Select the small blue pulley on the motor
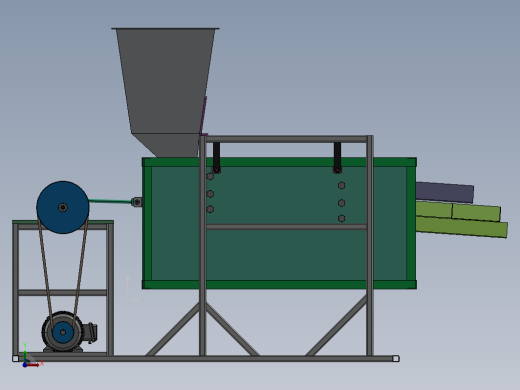 (x=63, y=332)
